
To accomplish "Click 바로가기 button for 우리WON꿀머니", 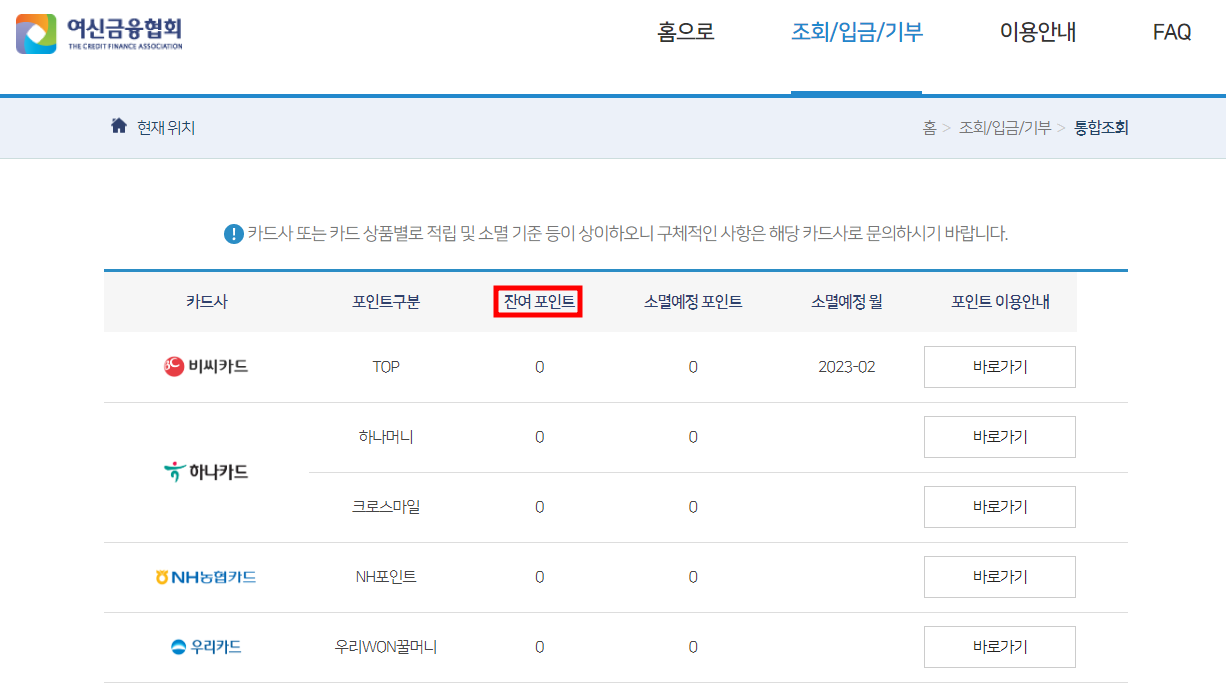I will coord(1000,647).
